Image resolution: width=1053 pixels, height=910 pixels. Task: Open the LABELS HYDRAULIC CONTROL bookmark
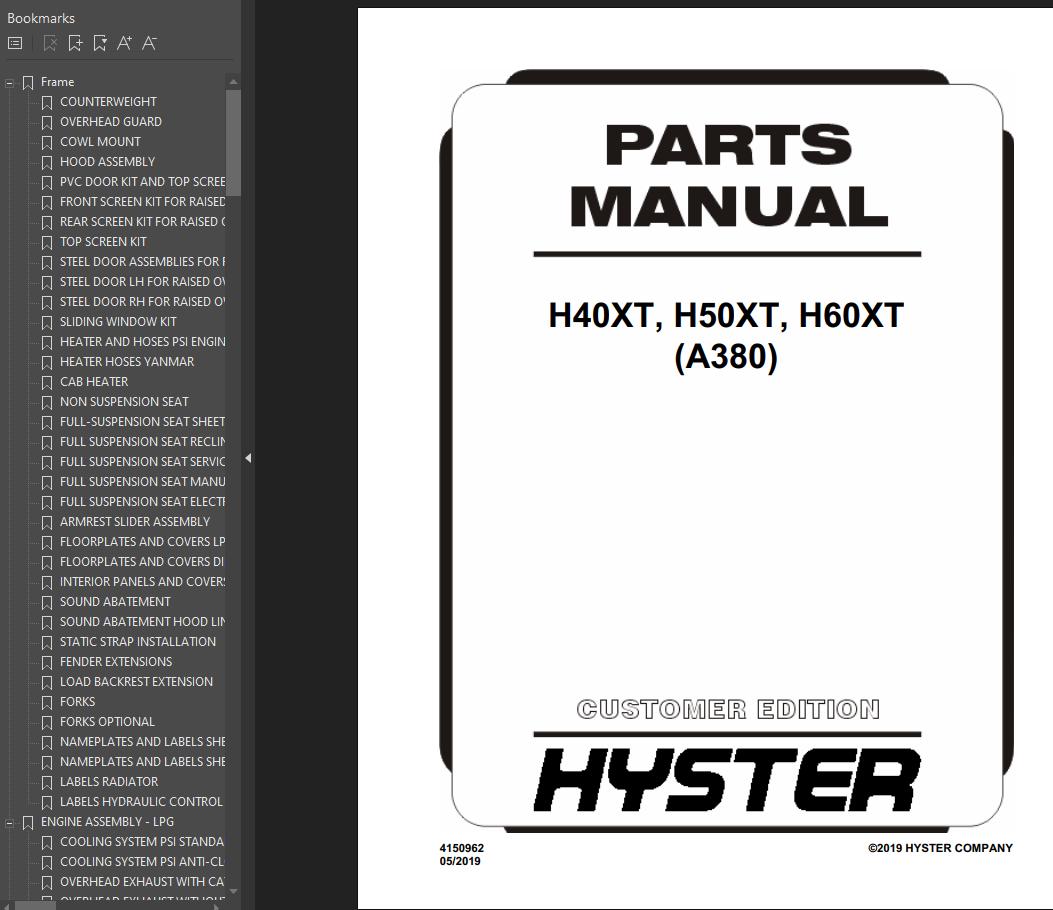tap(141, 802)
